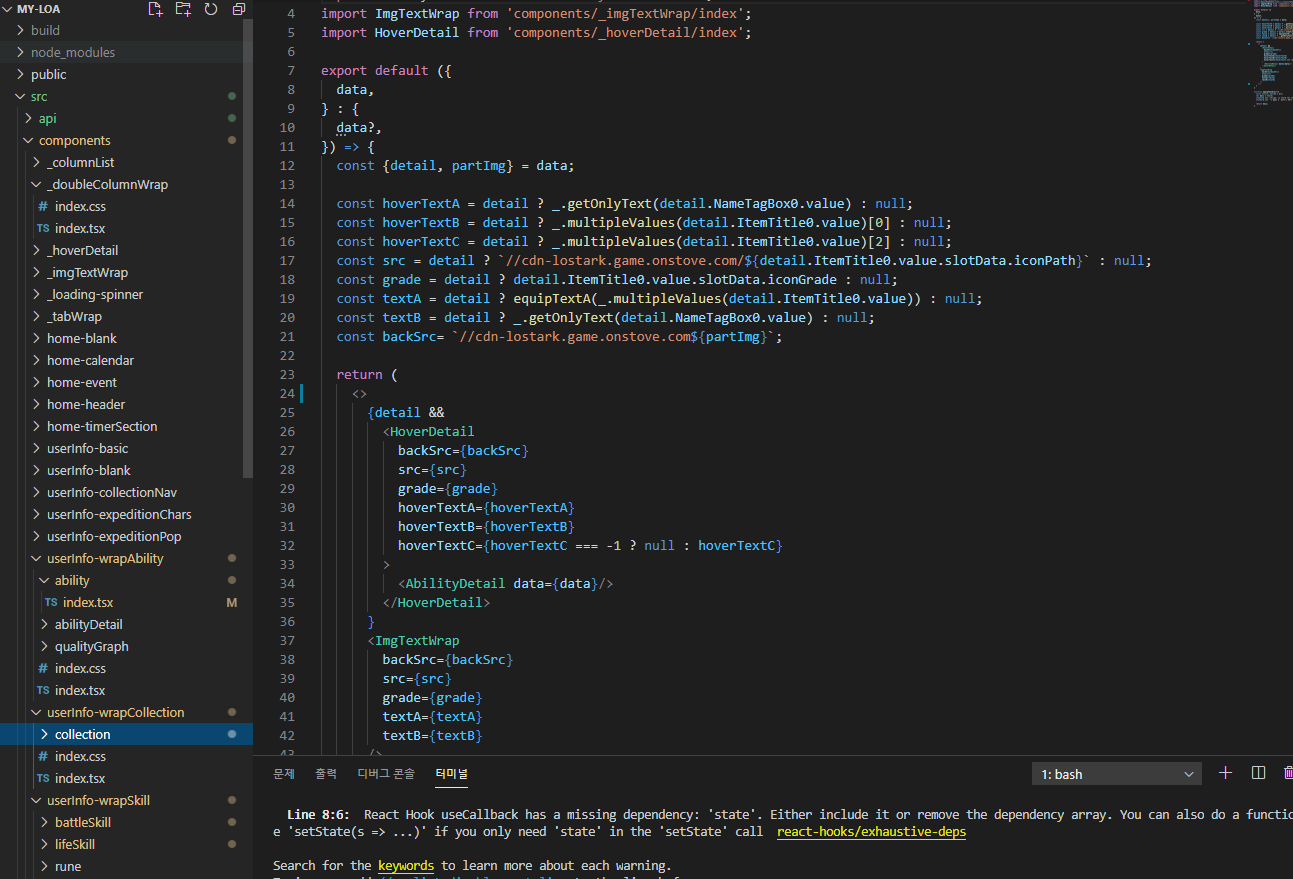This screenshot has height=879, width=1293.
Task: Expand the battleSkill folder
Action: pos(124,822)
